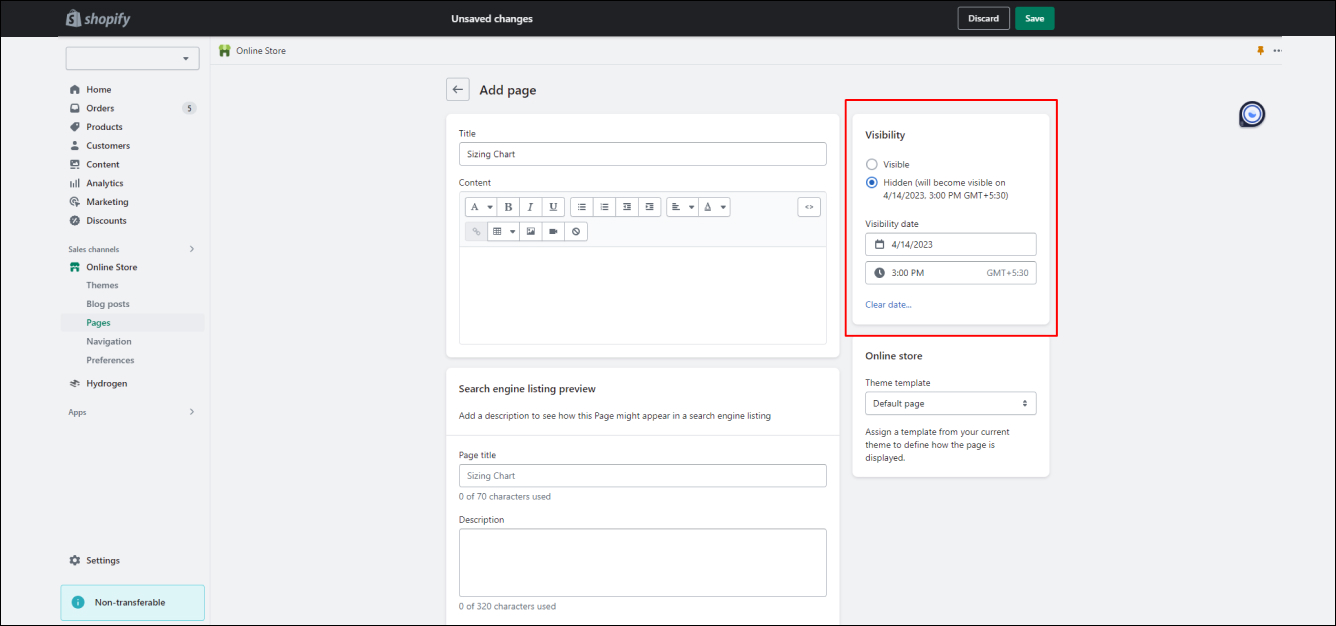Open the three-dot menu beside the pin

1277,50
